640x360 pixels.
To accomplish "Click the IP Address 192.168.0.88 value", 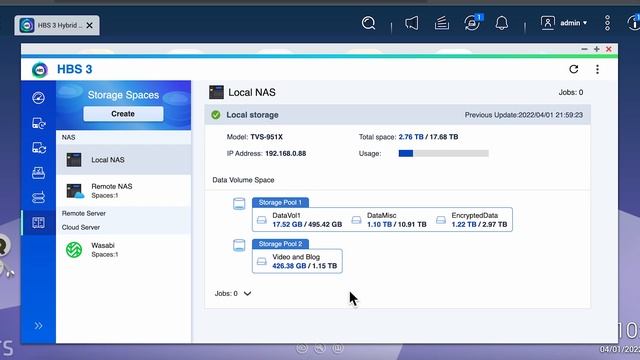I will pos(286,153).
